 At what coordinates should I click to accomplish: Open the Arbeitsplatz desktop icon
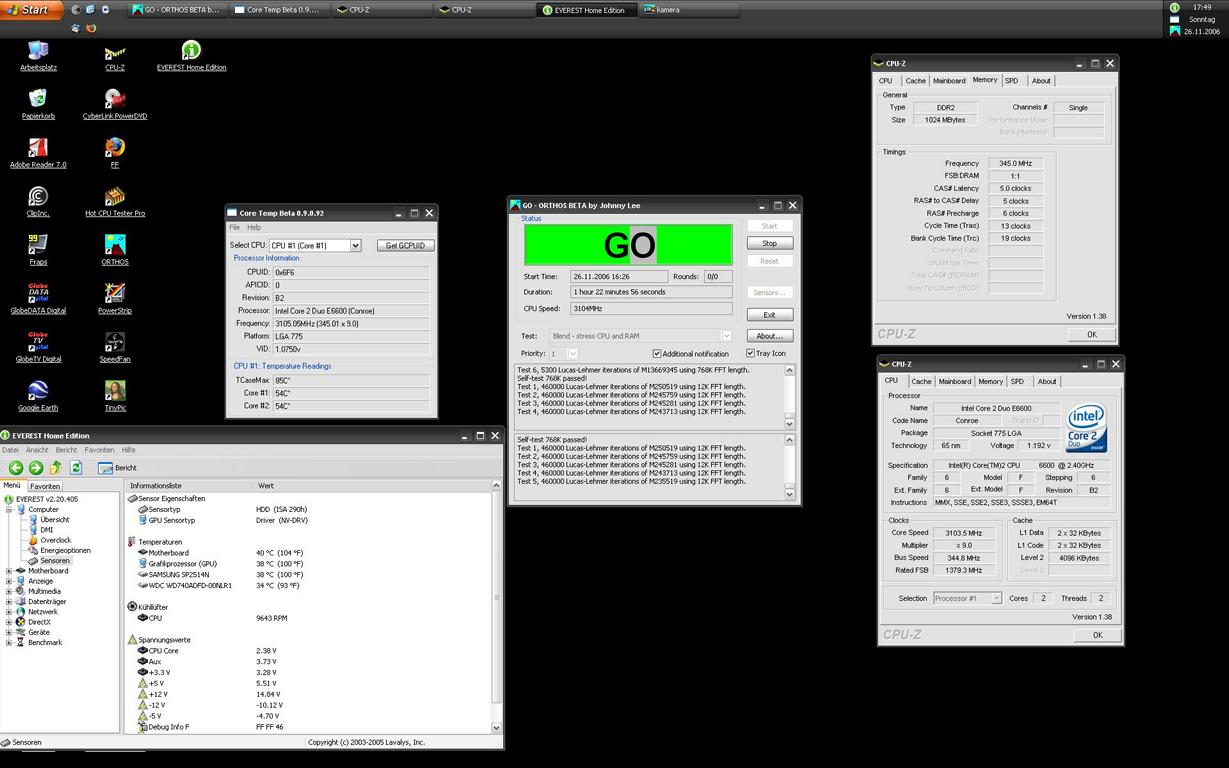(x=38, y=56)
